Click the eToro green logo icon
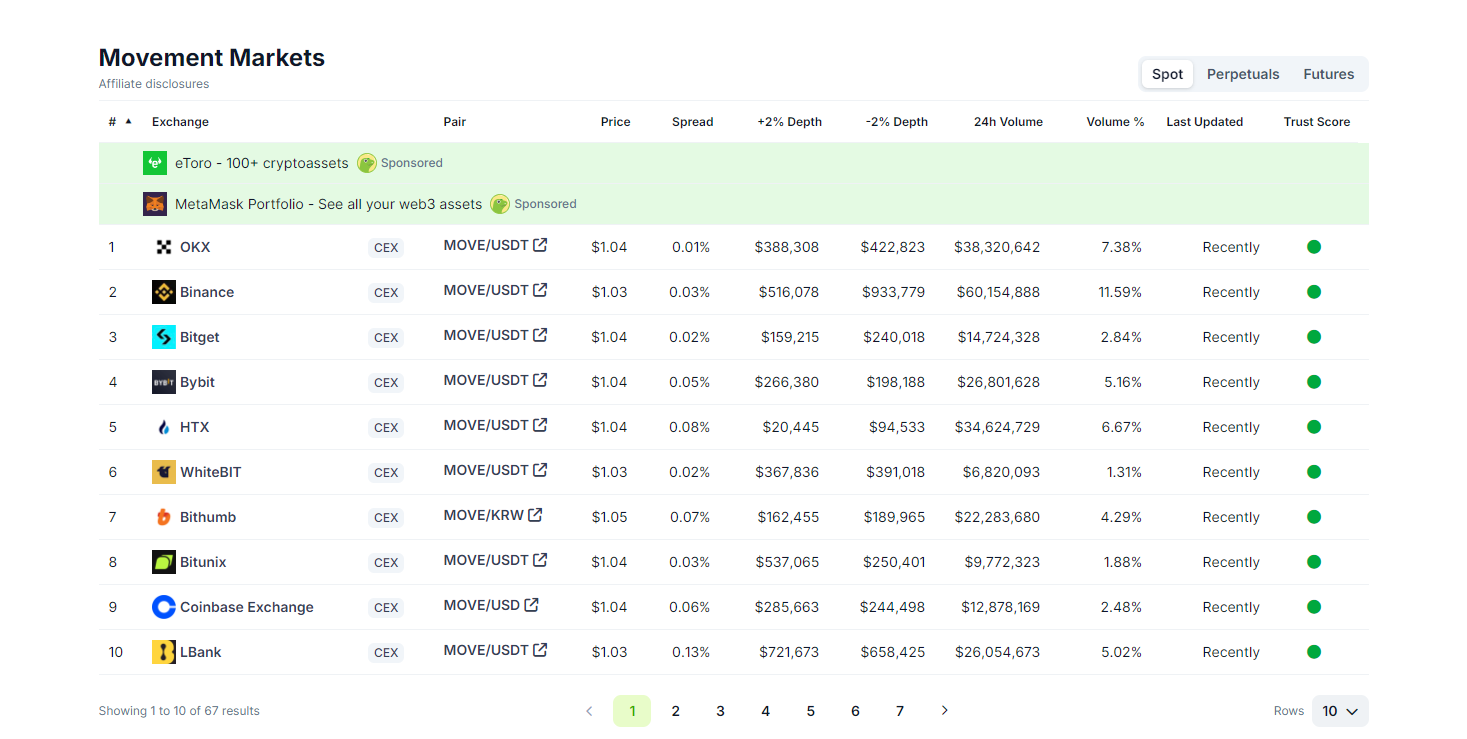The width and height of the screenshot is (1467, 739). (155, 163)
